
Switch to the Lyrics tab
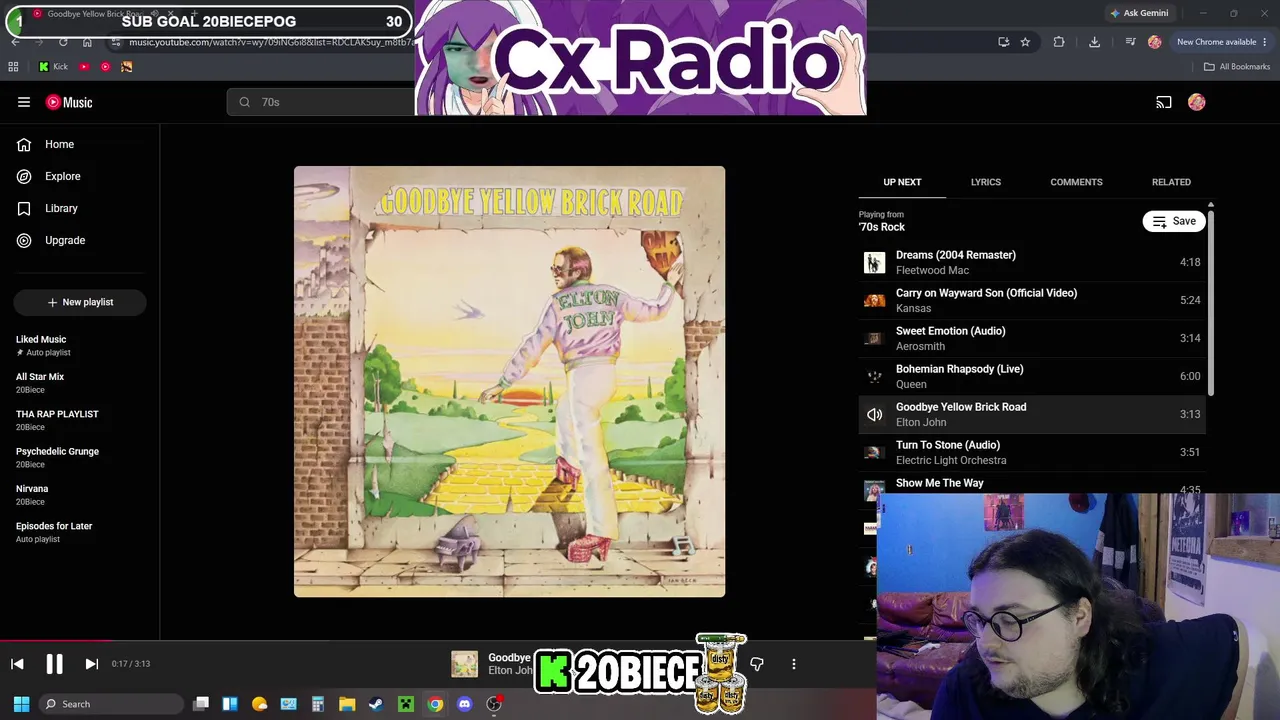pos(986,182)
